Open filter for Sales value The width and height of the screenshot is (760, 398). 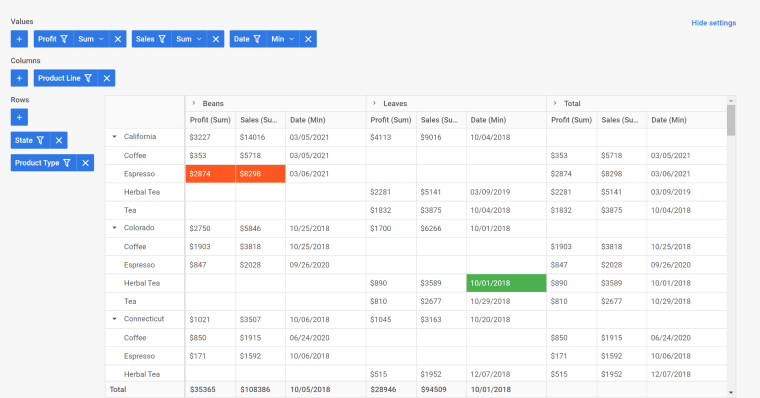162,39
